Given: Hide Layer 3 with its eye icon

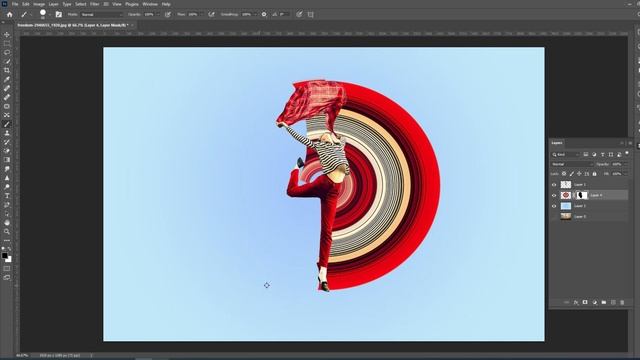Looking at the screenshot, I should (x=554, y=206).
